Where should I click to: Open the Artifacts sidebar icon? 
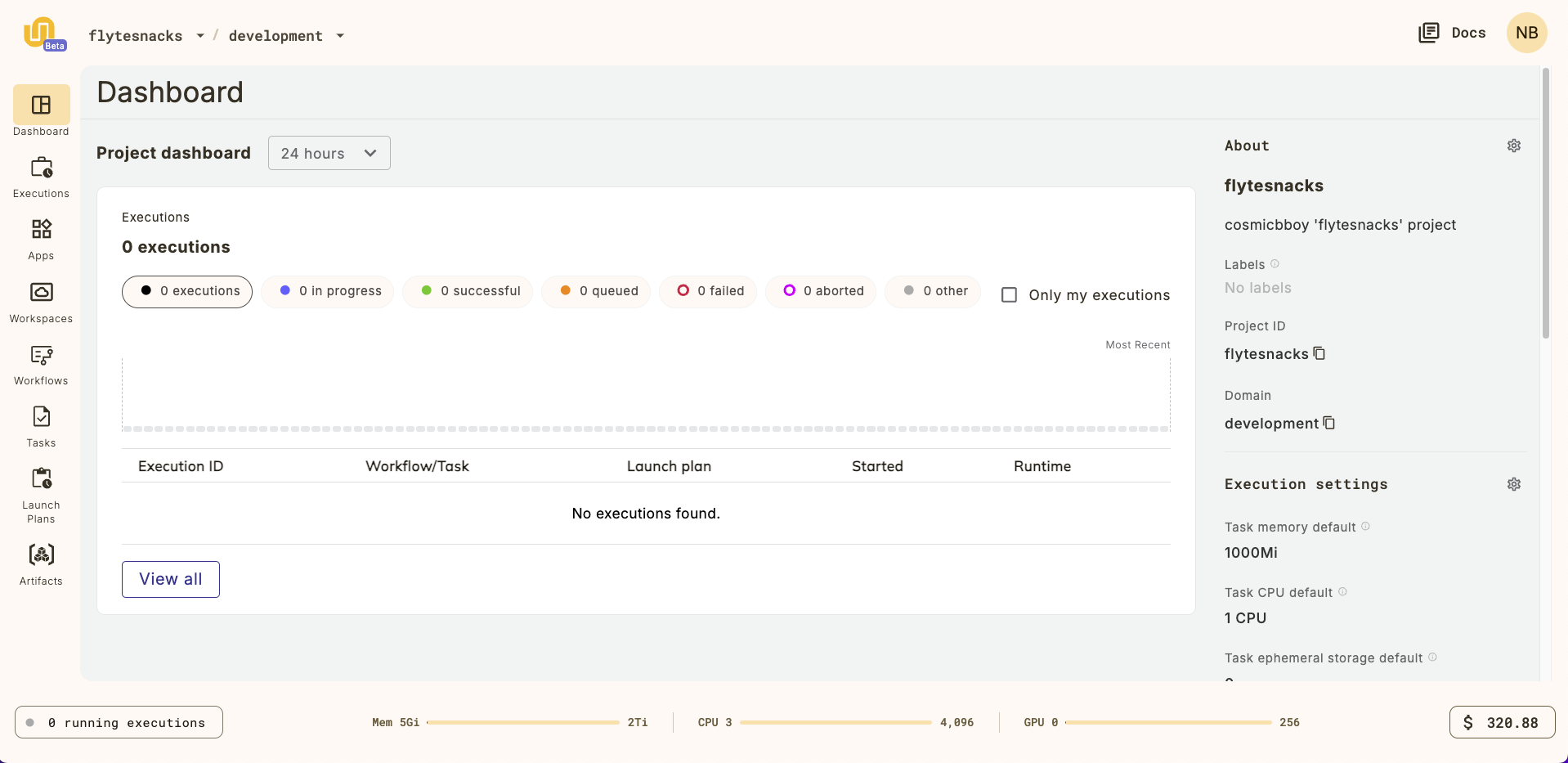(x=41, y=554)
